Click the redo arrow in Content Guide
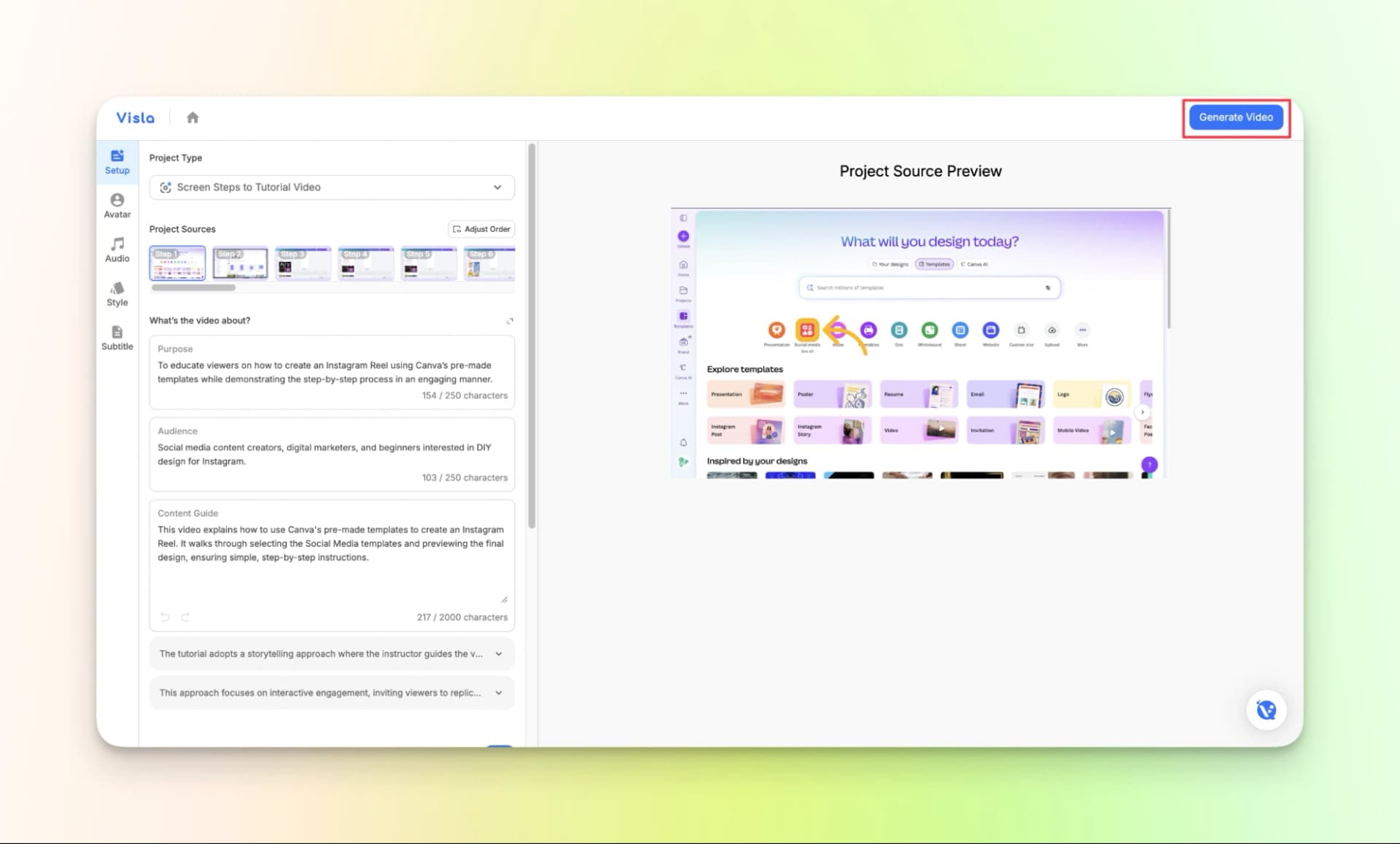 (x=185, y=617)
